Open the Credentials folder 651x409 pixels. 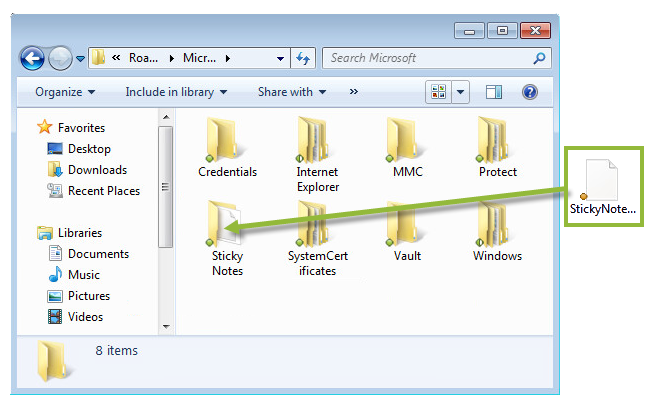[226, 142]
